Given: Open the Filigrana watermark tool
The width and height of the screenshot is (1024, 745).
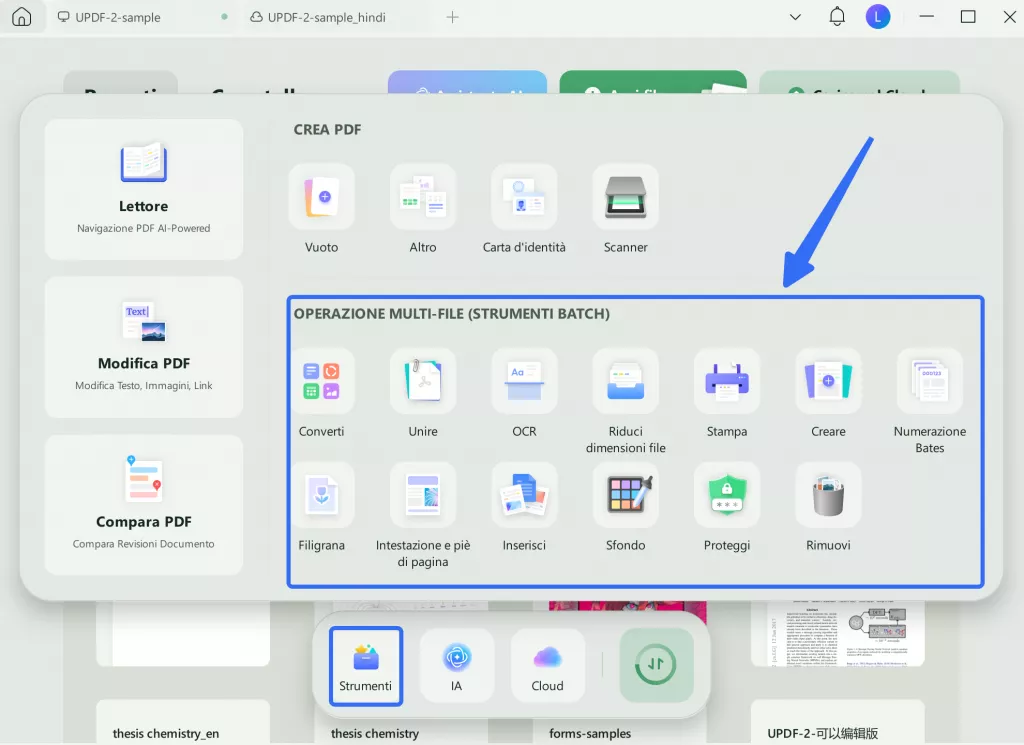Looking at the screenshot, I should coord(321,507).
